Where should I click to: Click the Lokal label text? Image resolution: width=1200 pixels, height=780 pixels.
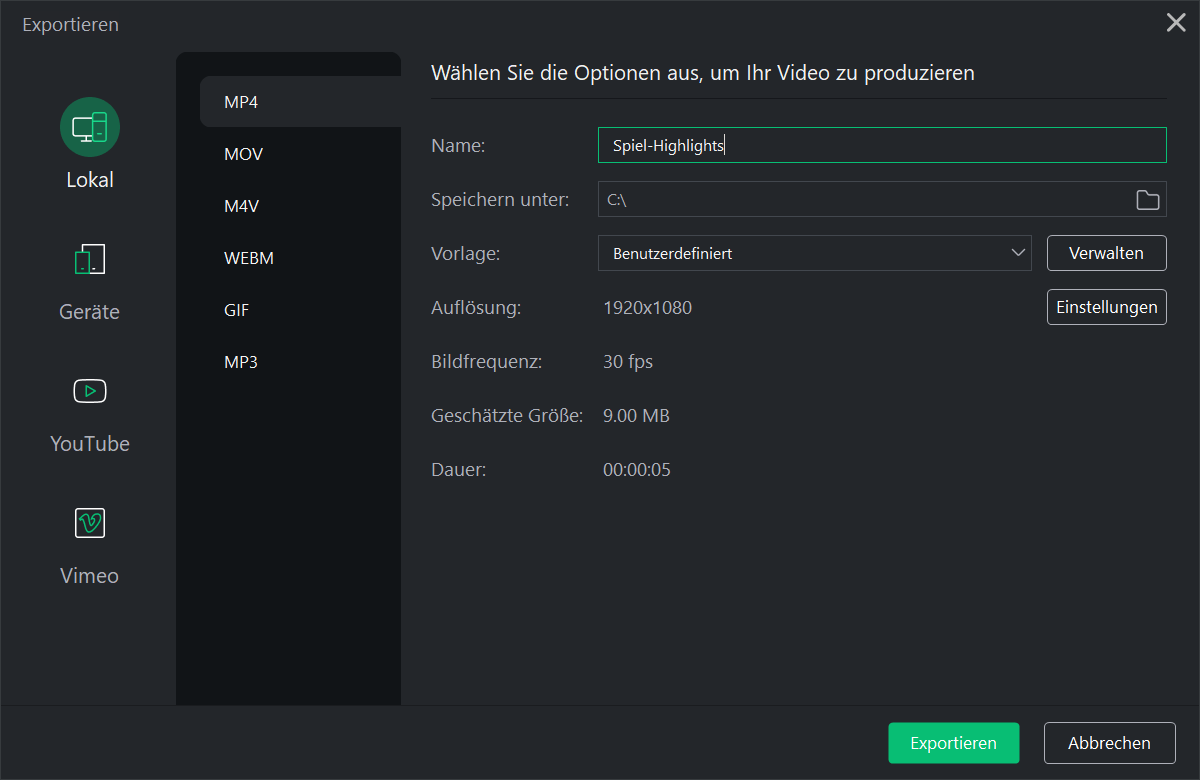[x=90, y=180]
